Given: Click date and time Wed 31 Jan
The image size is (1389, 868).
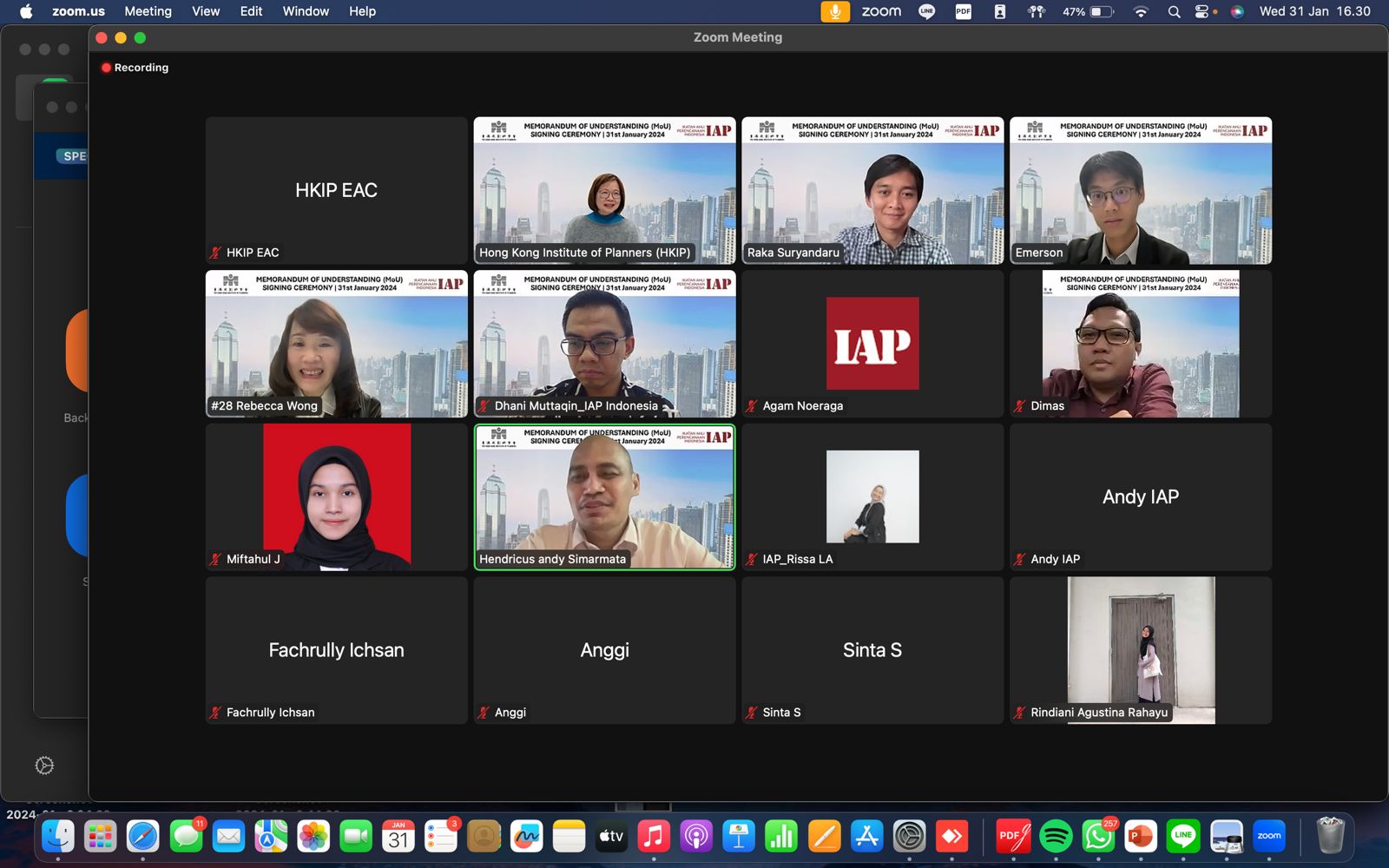Looking at the screenshot, I should click(1314, 11).
